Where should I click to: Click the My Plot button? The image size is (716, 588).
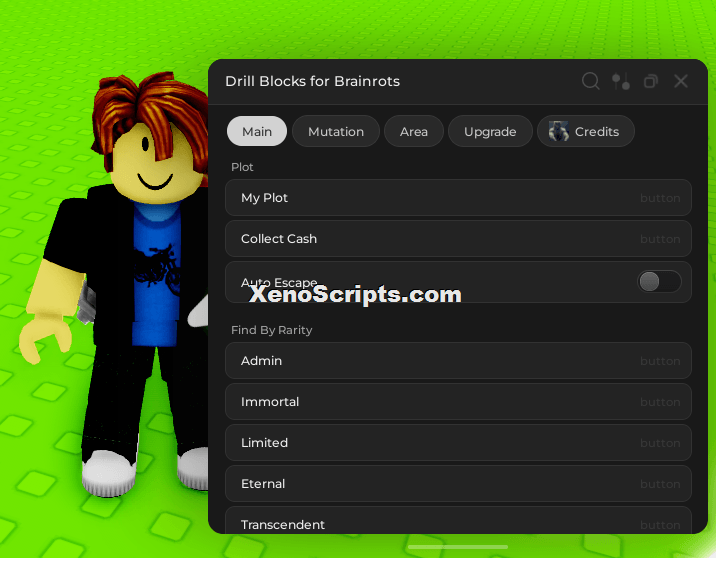pos(458,198)
